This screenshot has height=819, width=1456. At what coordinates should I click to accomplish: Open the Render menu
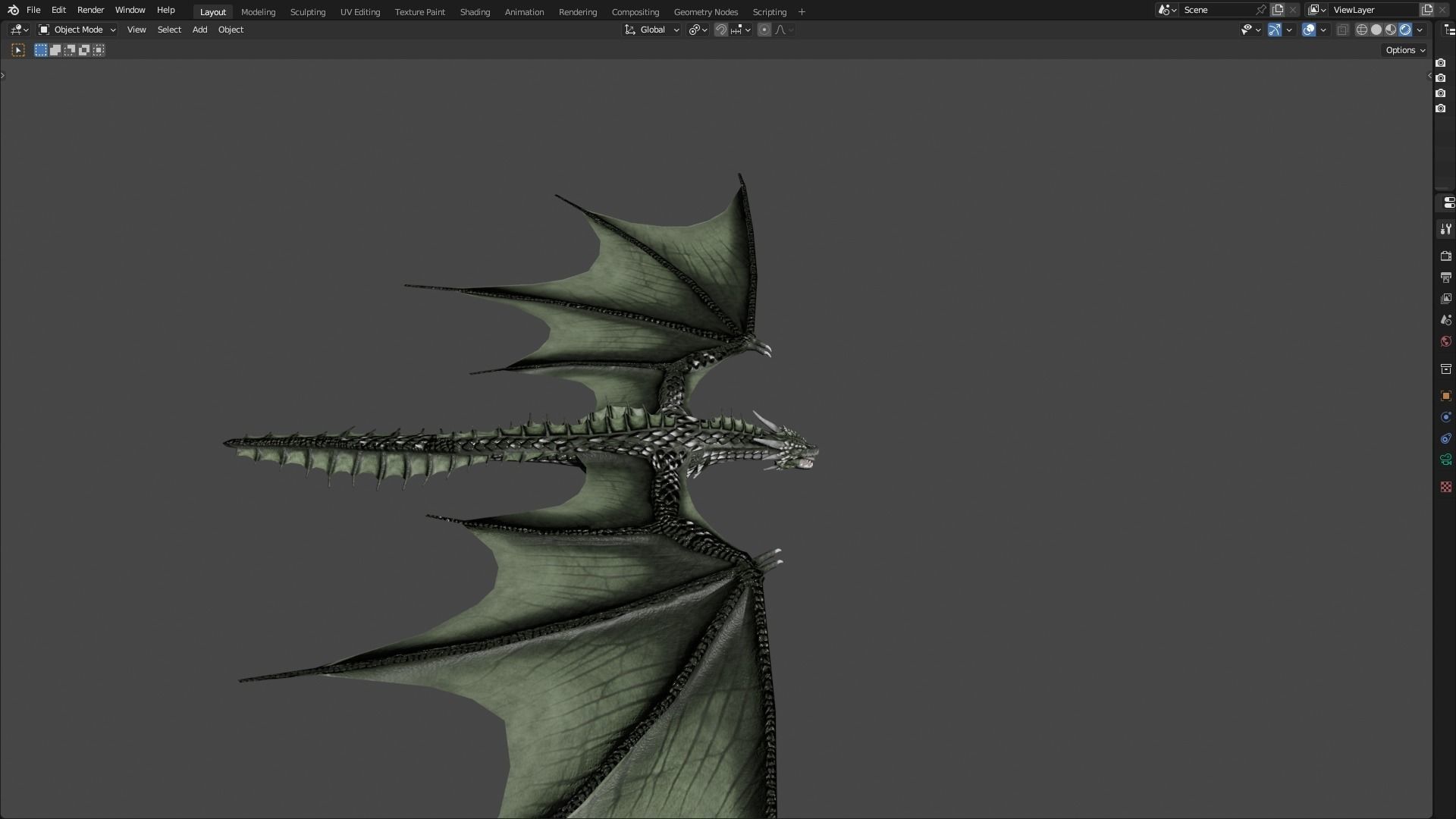click(x=90, y=10)
